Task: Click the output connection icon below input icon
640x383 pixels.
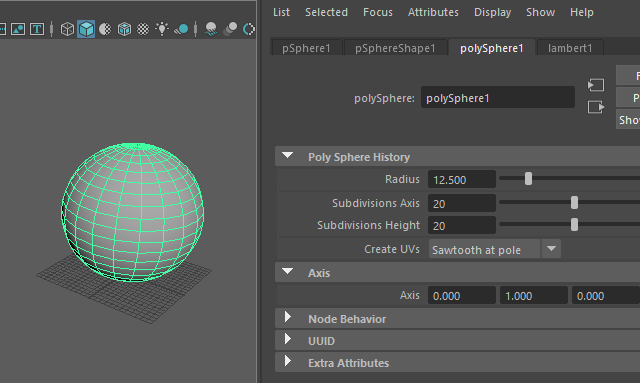Action: click(x=596, y=107)
